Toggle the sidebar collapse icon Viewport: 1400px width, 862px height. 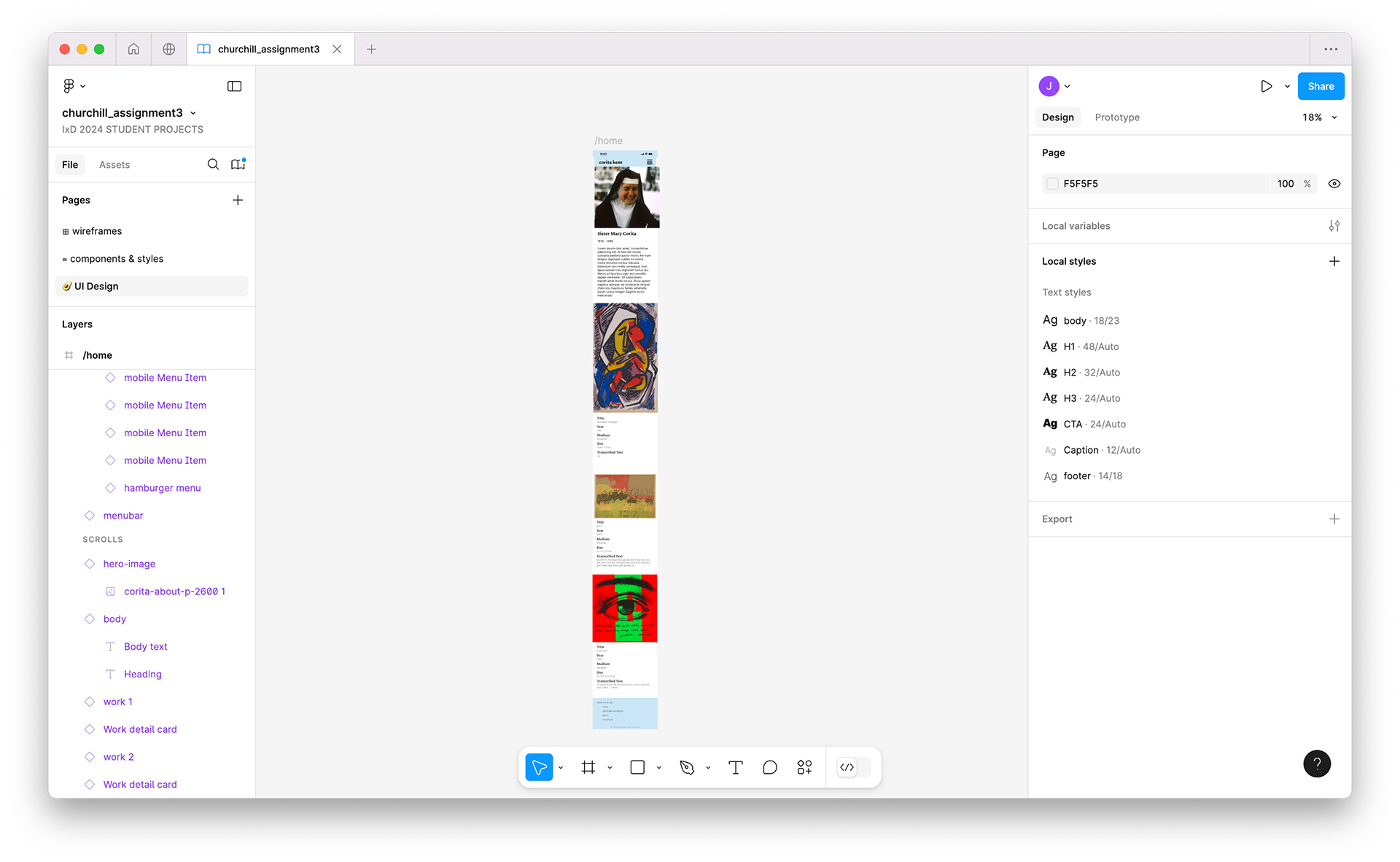coord(234,86)
